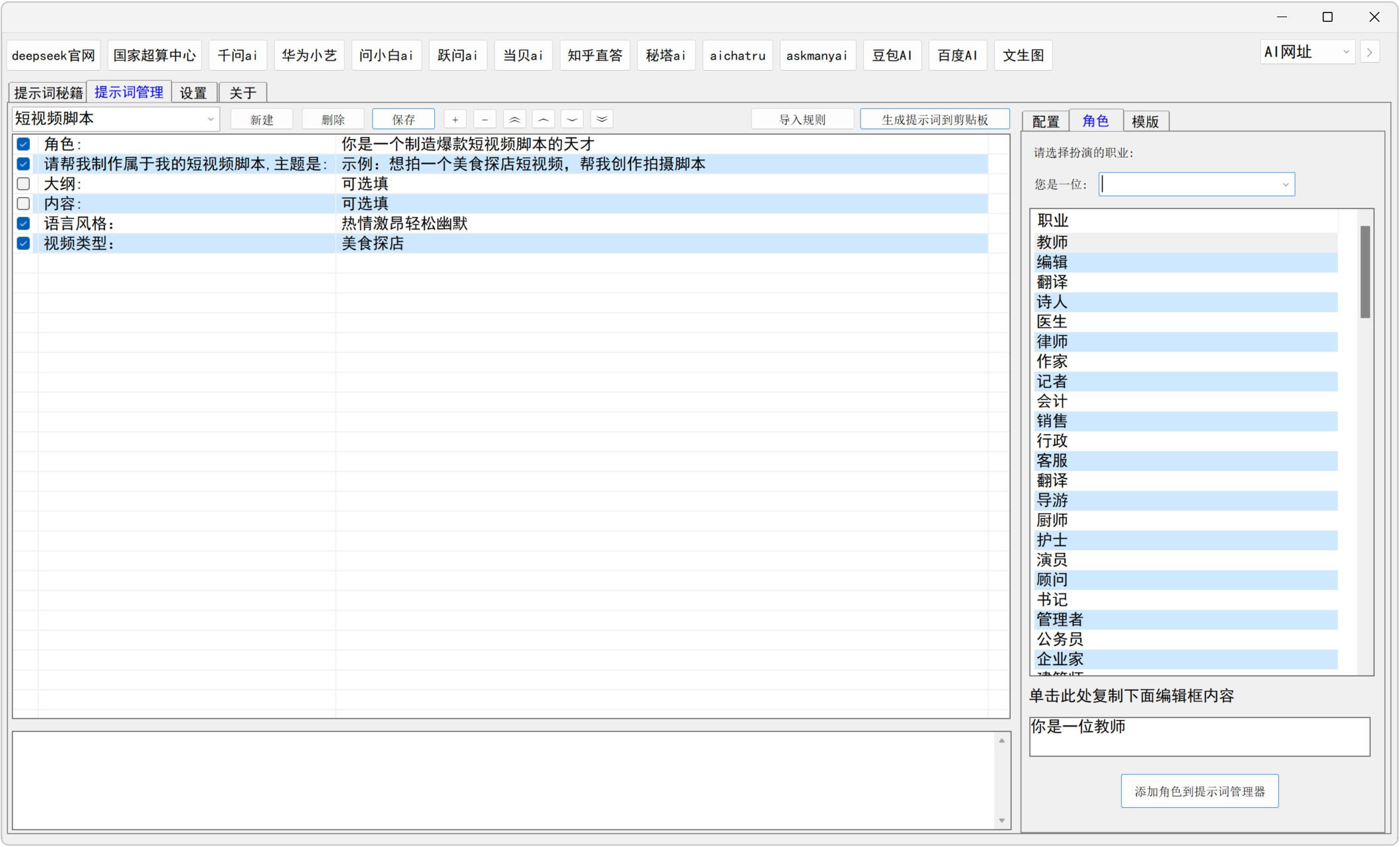The height and width of the screenshot is (847, 1400).
Task: Open the 短视频脚本 prompt dropdown
Action: pos(116,119)
